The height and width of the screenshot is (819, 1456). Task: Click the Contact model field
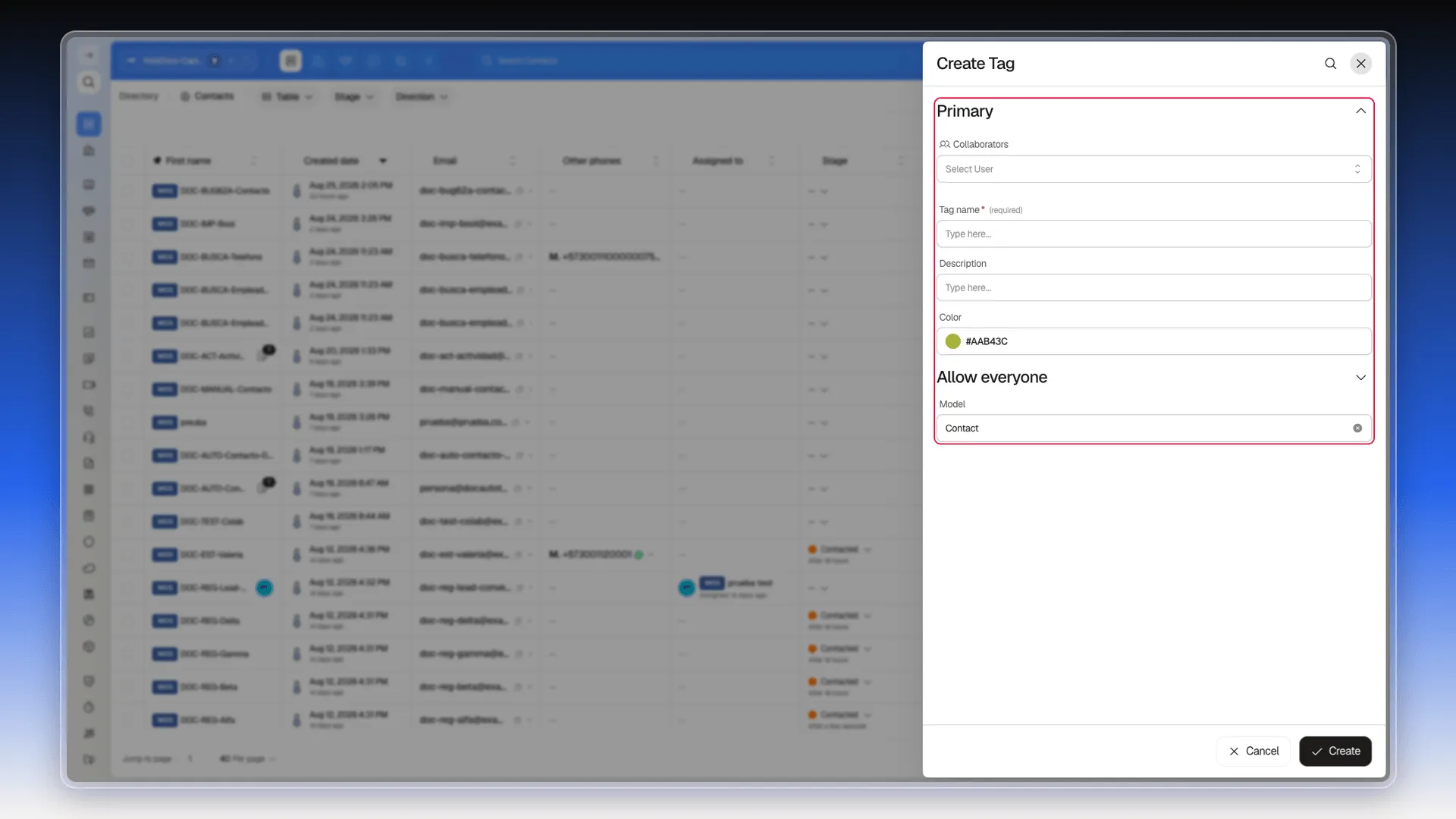[1153, 428]
